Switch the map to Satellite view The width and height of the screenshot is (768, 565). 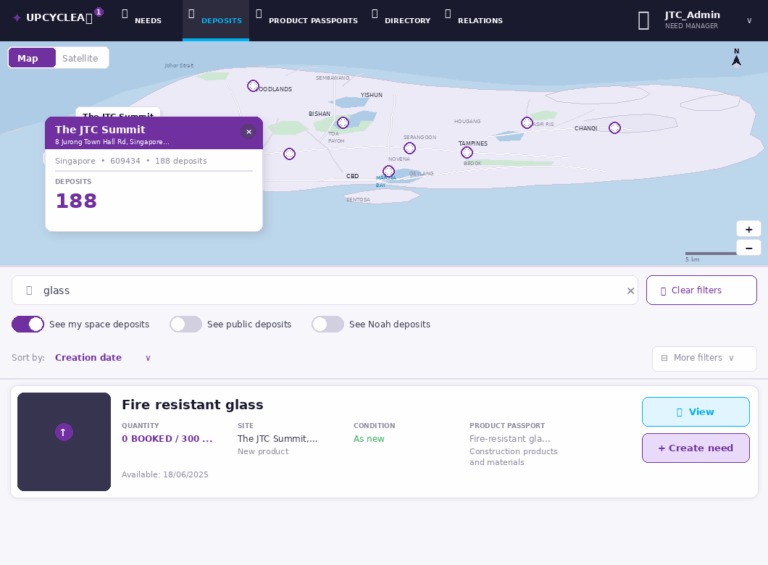(x=80, y=58)
